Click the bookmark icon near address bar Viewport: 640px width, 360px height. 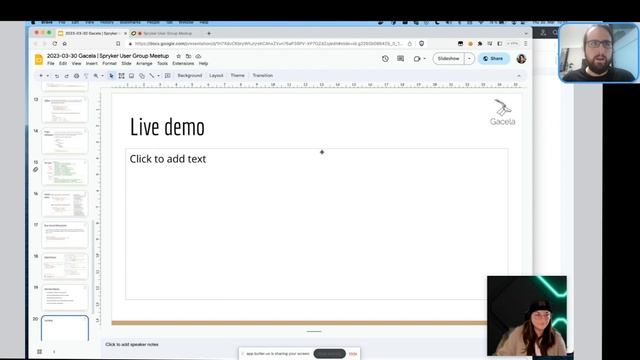[118, 44]
